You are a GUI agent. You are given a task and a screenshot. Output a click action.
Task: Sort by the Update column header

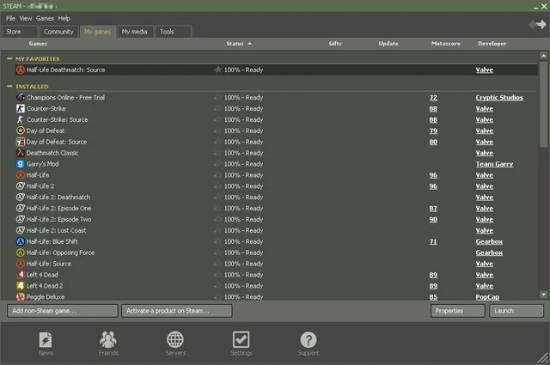[x=388, y=43]
